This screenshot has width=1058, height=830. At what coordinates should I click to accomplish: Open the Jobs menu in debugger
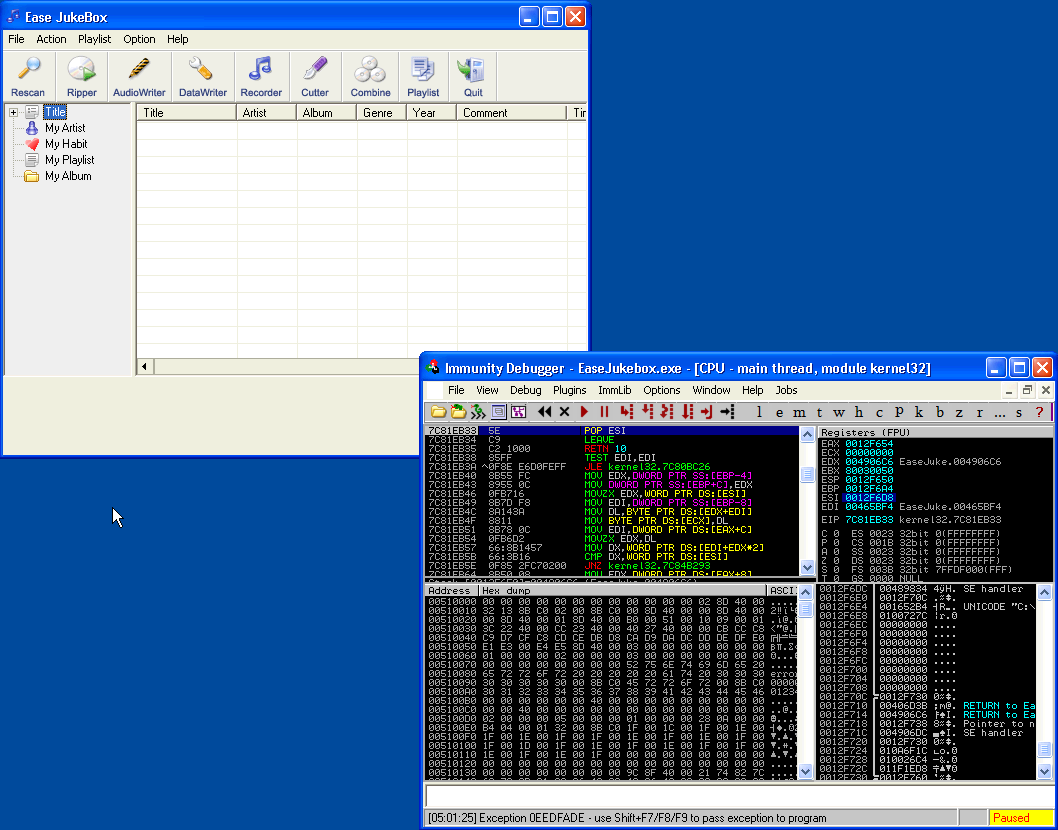click(x=786, y=390)
